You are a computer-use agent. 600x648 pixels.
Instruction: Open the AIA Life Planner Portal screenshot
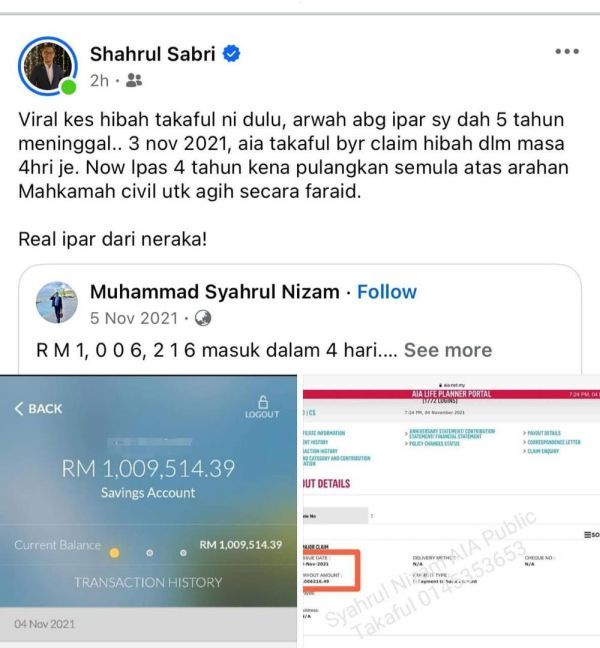(x=451, y=511)
